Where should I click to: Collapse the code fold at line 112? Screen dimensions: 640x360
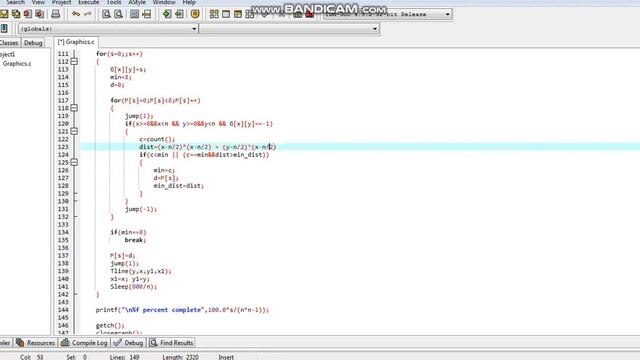[x=74, y=62]
